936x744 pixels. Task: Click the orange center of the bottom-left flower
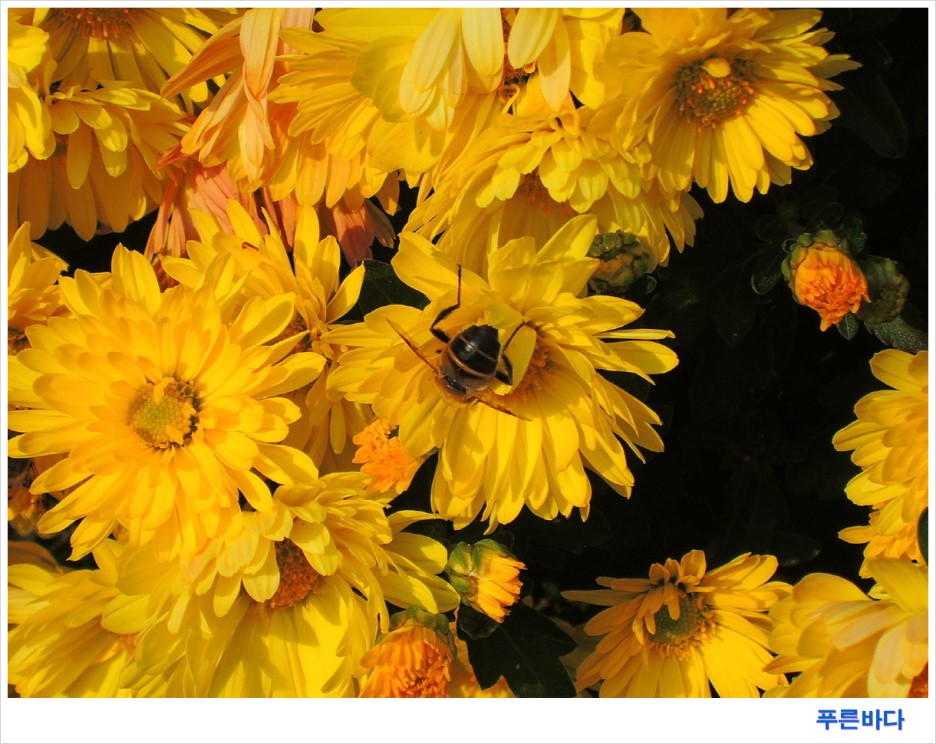[x=294, y=574]
